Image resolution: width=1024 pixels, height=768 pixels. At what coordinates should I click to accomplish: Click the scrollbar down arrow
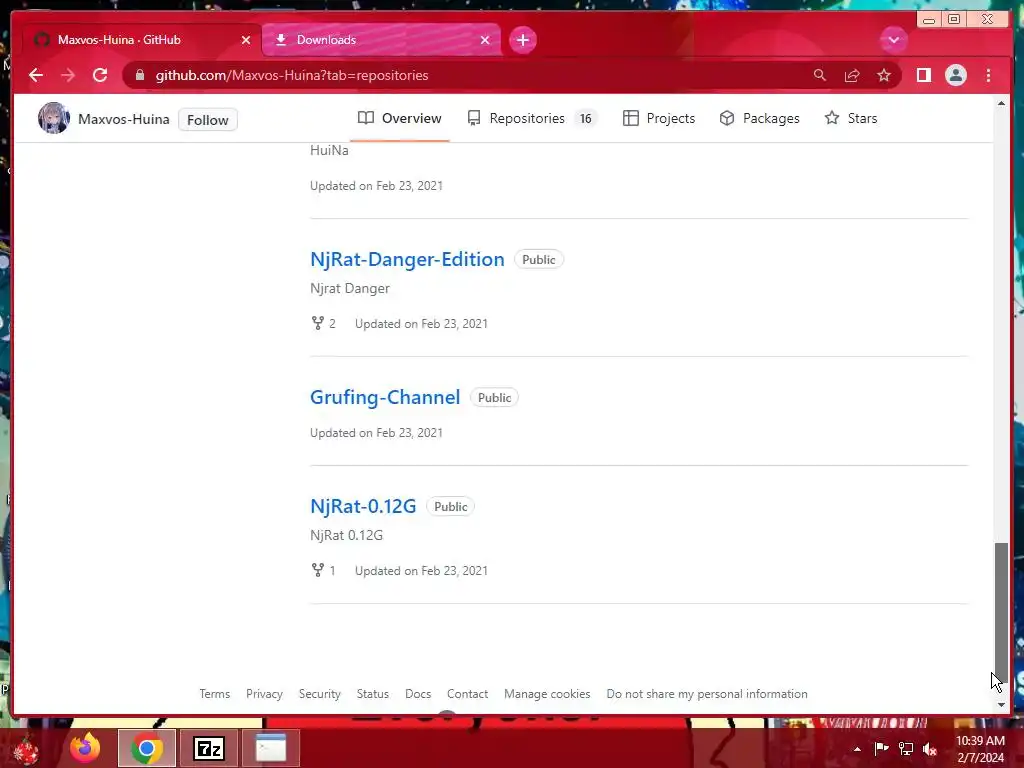[1001, 705]
